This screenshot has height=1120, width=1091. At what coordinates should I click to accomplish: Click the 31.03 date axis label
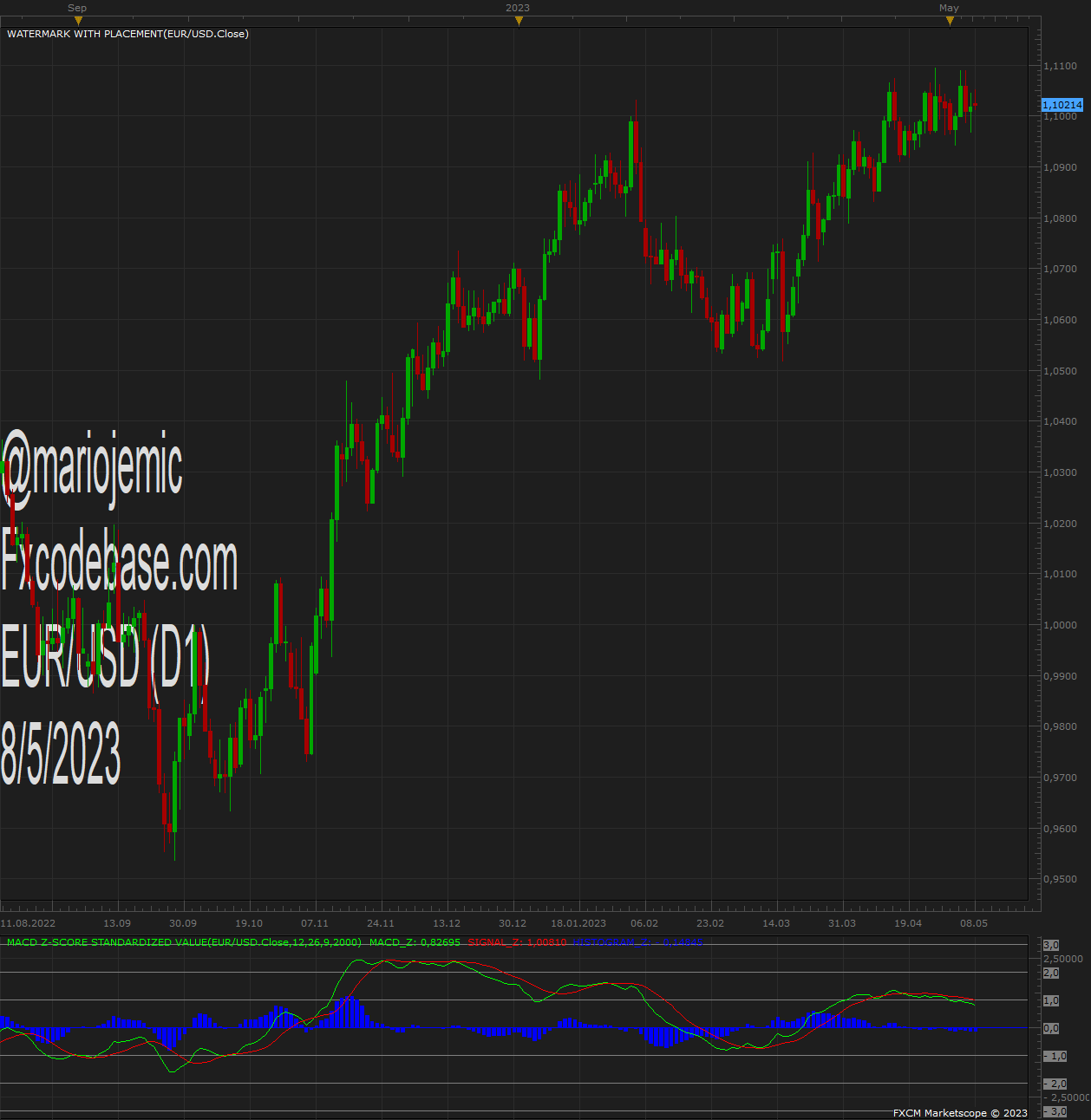coord(842,923)
